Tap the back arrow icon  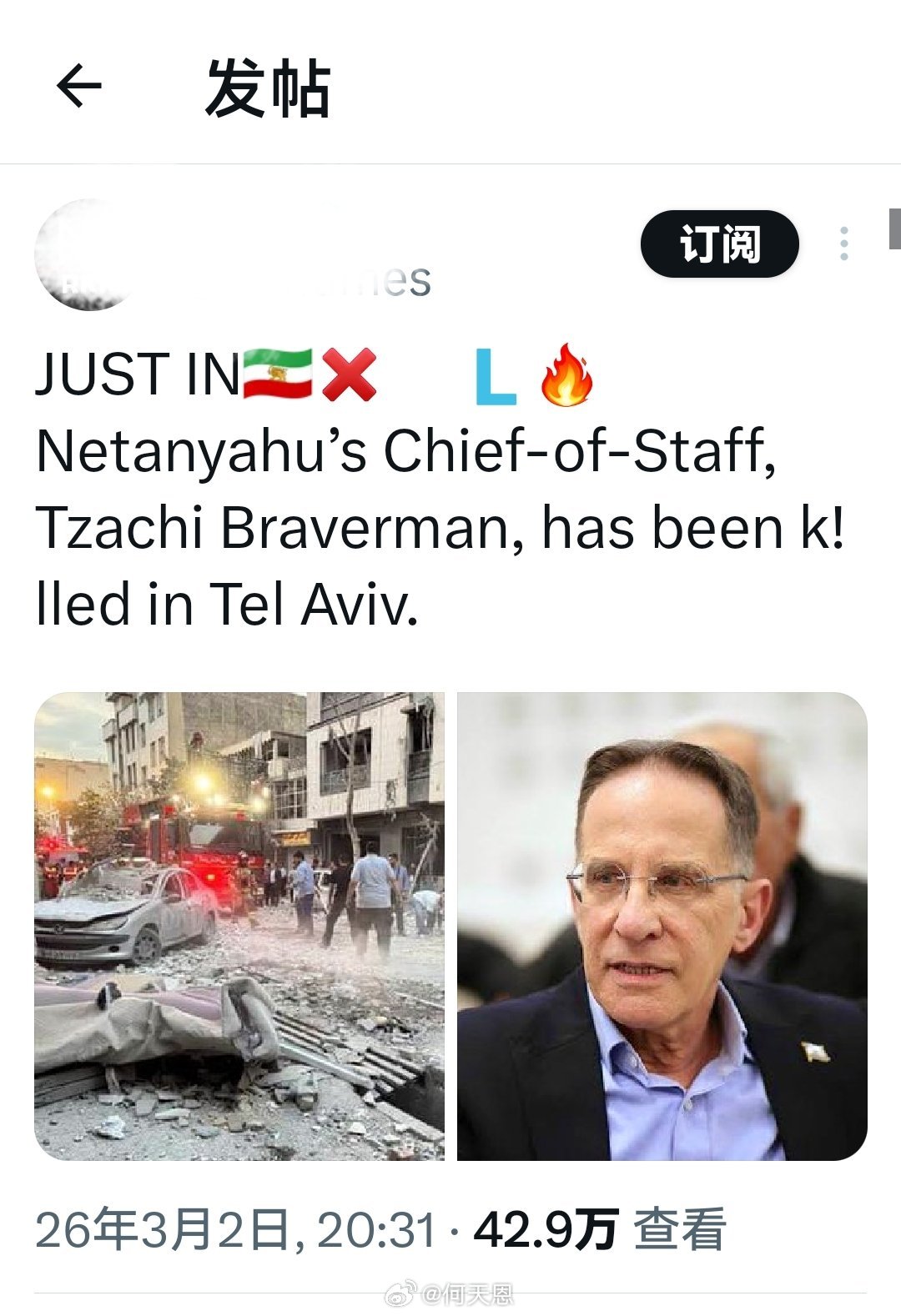pyautogui.click(x=79, y=86)
